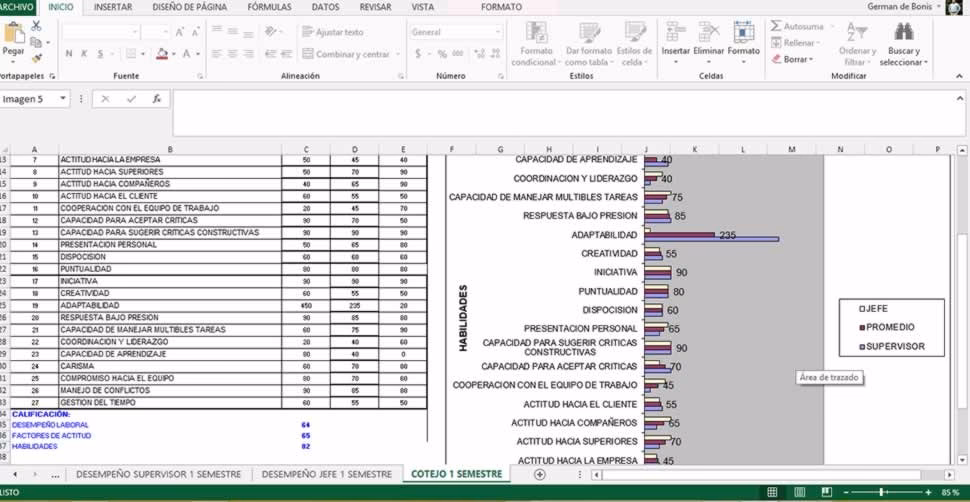Click the Cut scissors icon
Image resolution: width=970 pixels, height=502 pixels.
[x=36, y=26]
